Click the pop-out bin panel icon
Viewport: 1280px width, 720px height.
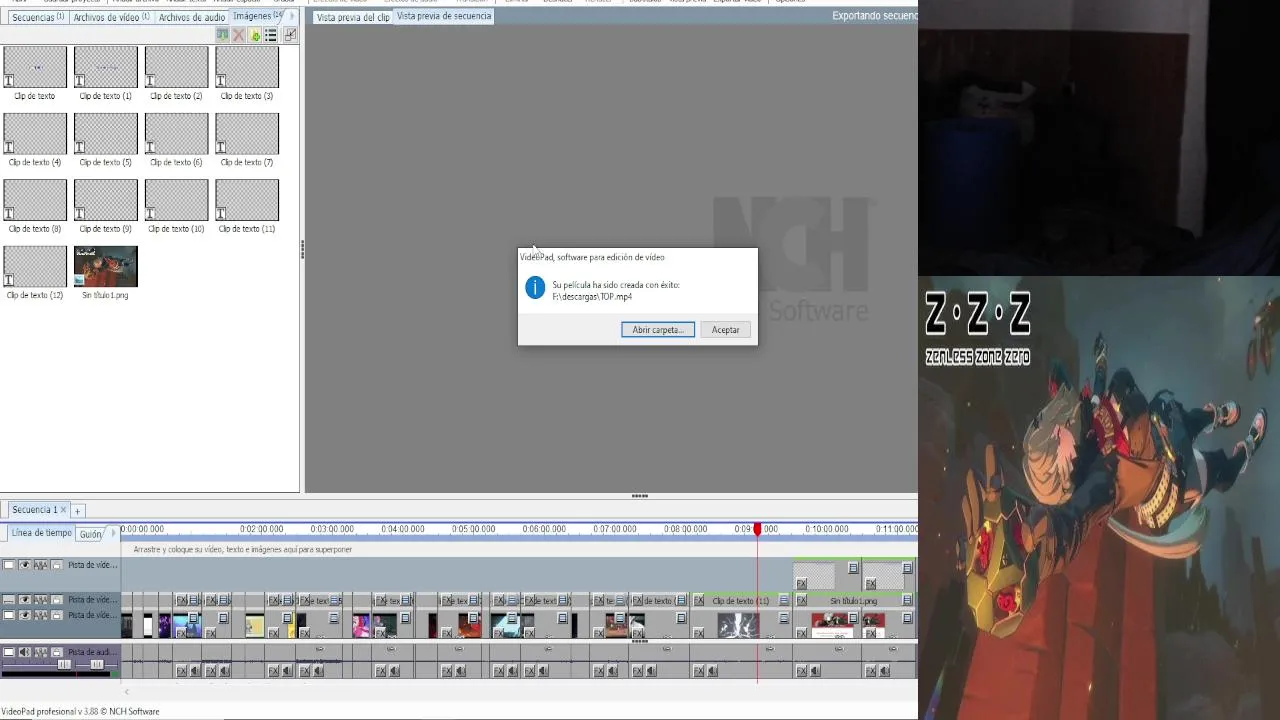[x=290, y=35]
